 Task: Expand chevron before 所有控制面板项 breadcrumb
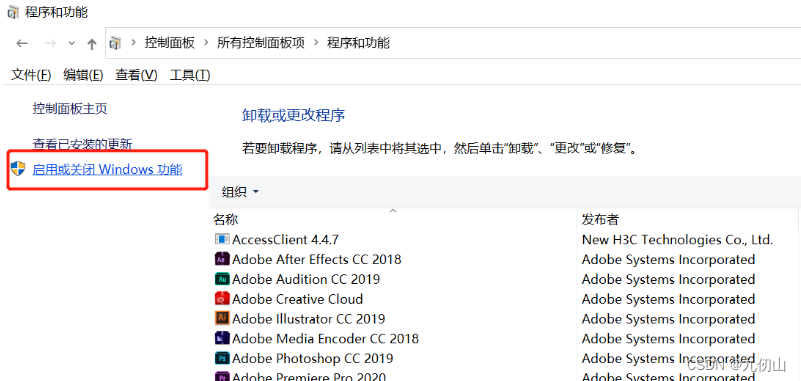point(206,43)
